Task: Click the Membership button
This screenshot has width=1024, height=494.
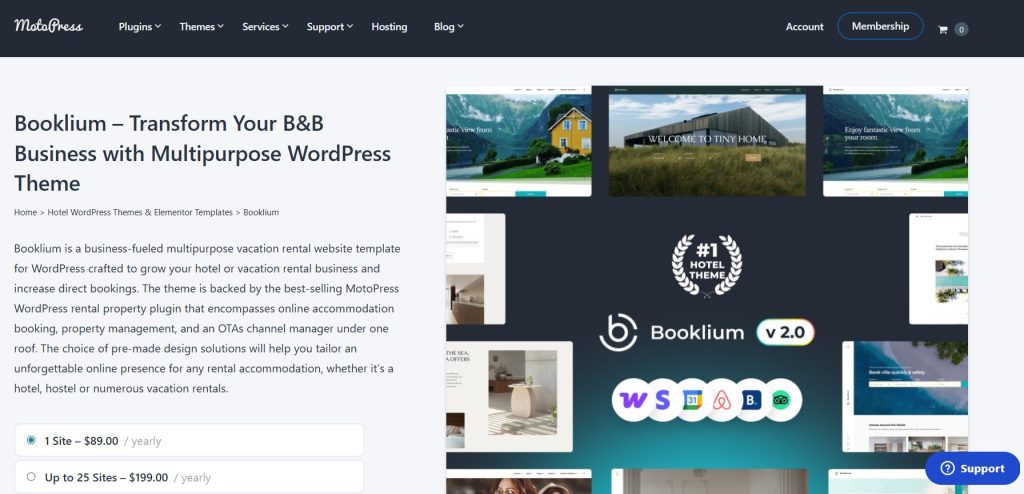Action: [x=880, y=26]
